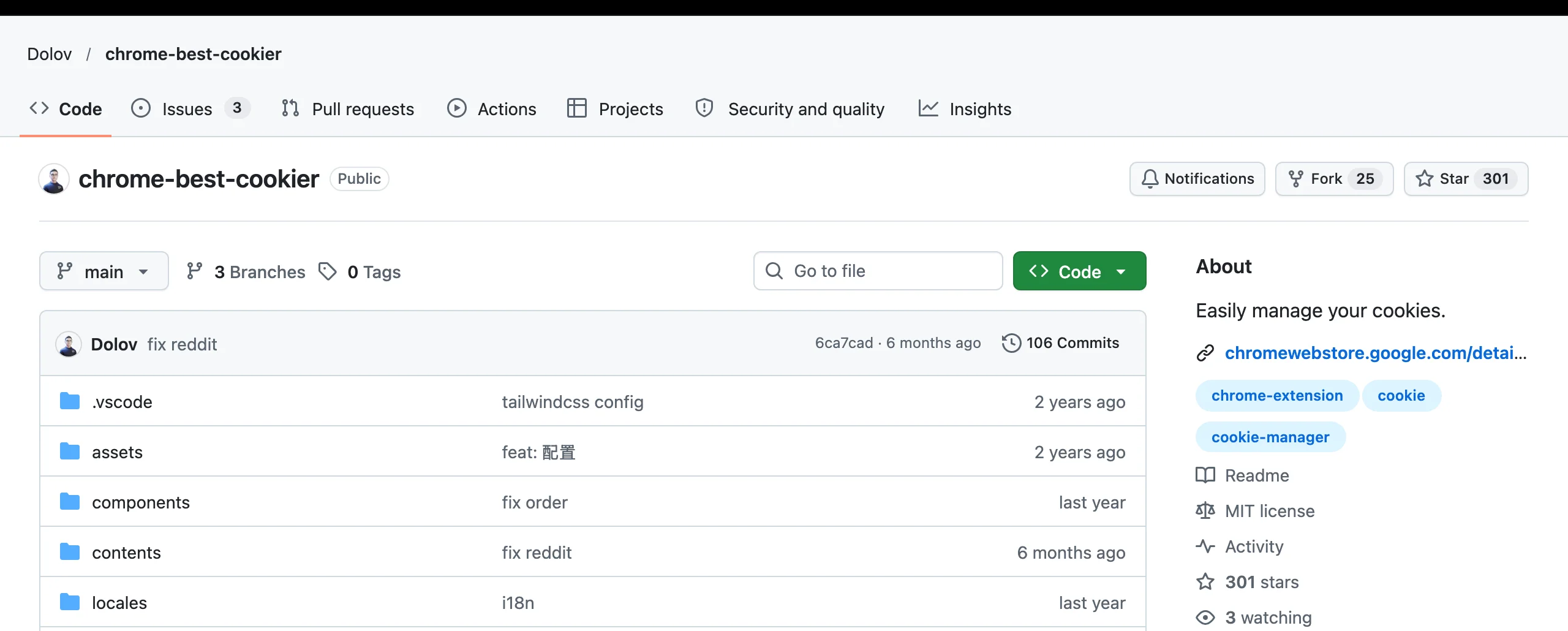View the Insights tab
Image resolution: width=1568 pixels, height=631 pixels.
coord(965,109)
